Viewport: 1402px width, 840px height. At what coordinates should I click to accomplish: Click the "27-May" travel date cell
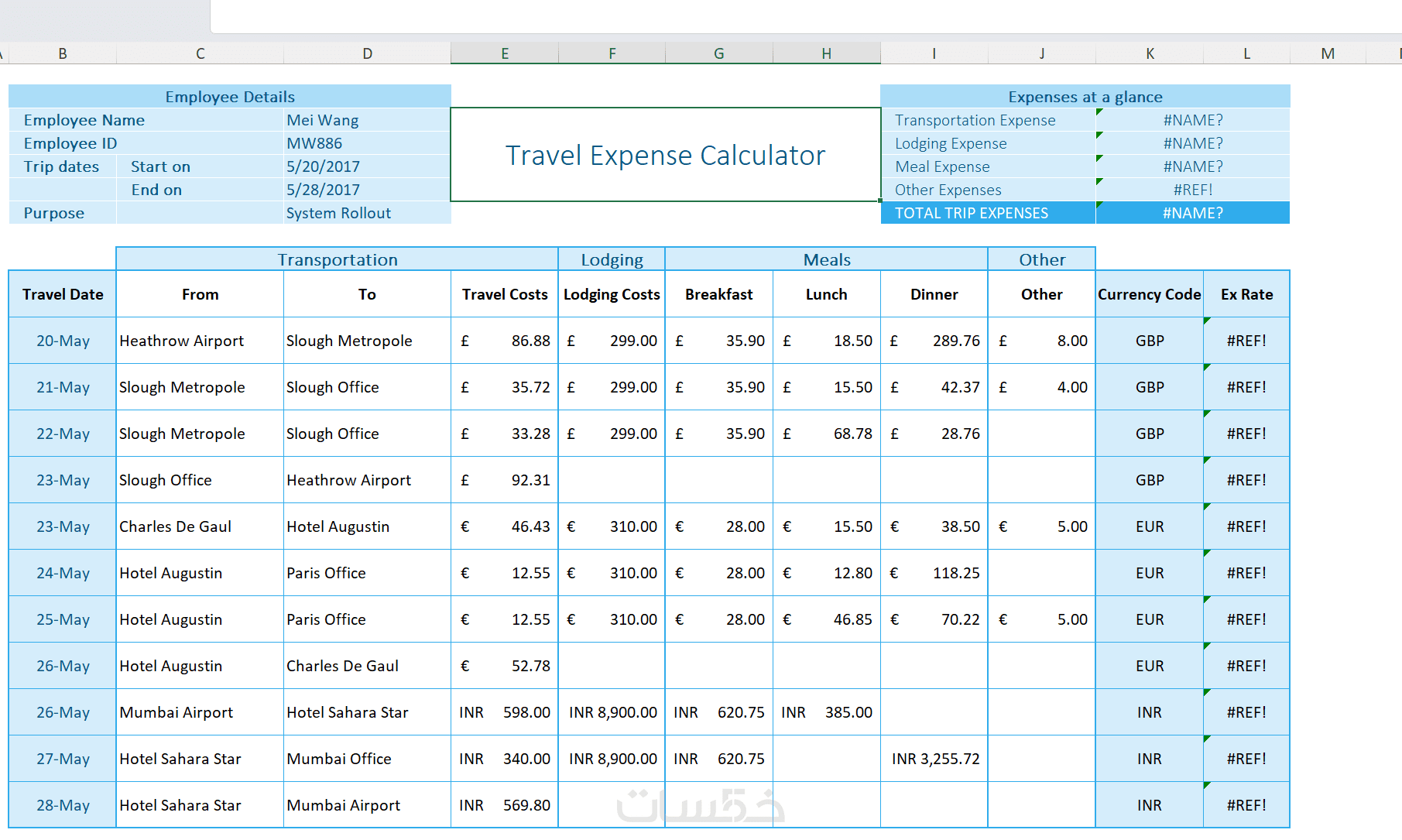point(63,759)
